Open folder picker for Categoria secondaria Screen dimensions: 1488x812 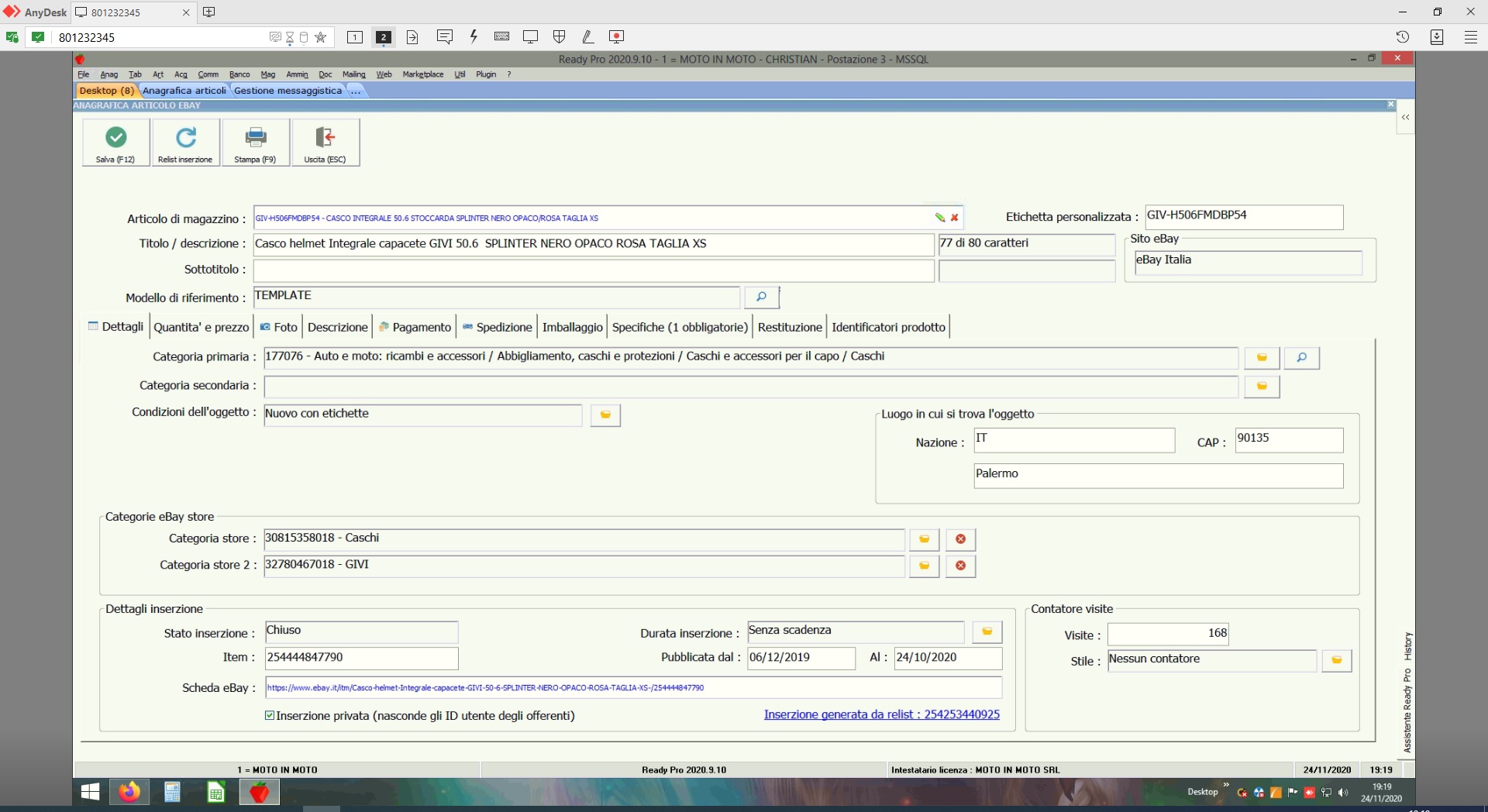point(1262,386)
